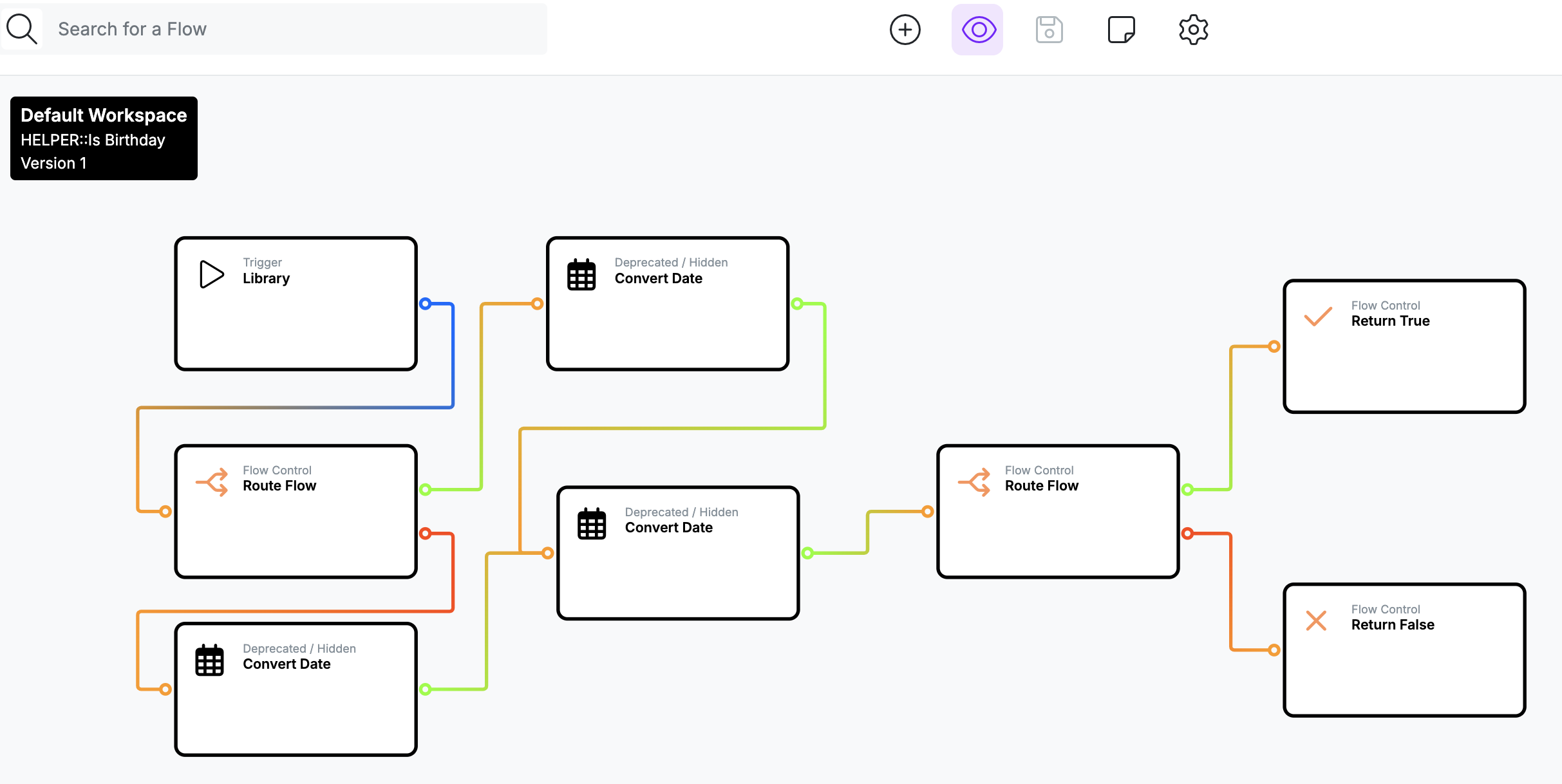
Task: Click the red output port of right Route Flow
Action: (x=1187, y=533)
